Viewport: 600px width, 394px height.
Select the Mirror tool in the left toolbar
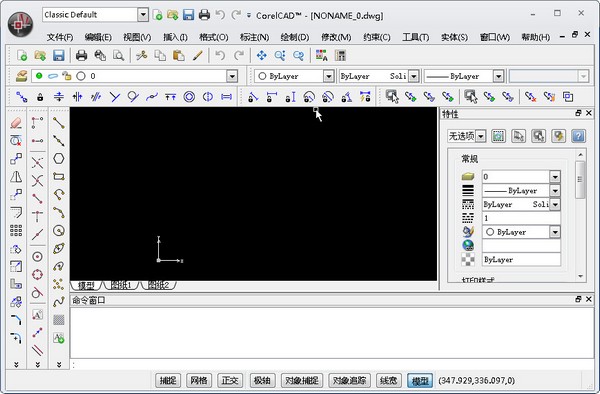(x=16, y=177)
